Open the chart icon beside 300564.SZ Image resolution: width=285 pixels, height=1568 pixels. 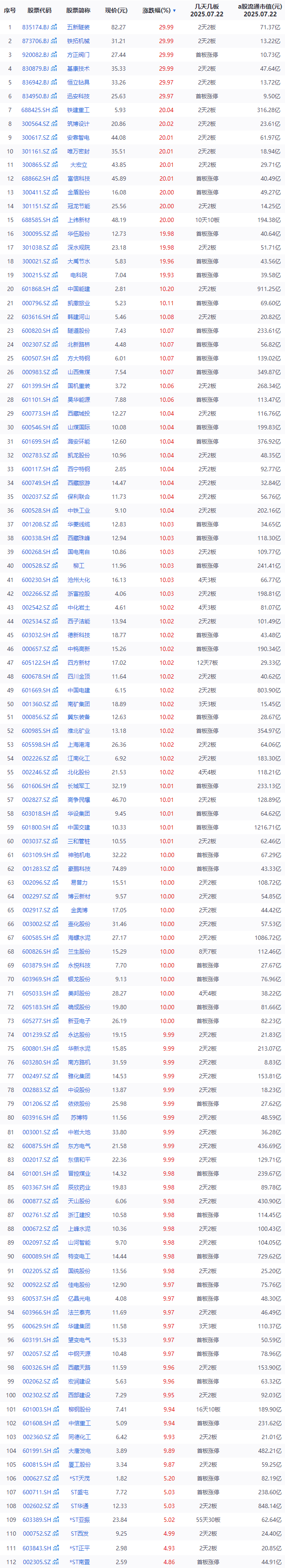click(55, 124)
